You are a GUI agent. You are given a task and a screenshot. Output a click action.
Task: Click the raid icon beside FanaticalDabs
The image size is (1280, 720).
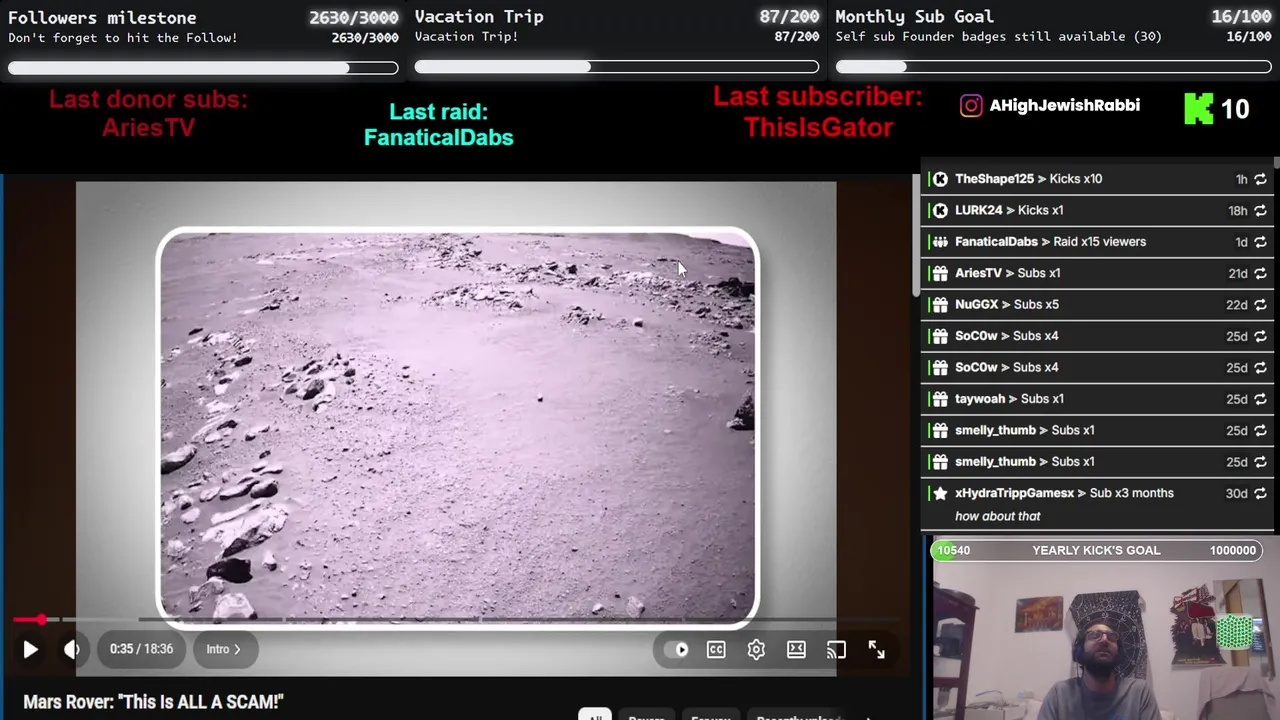pos(940,242)
